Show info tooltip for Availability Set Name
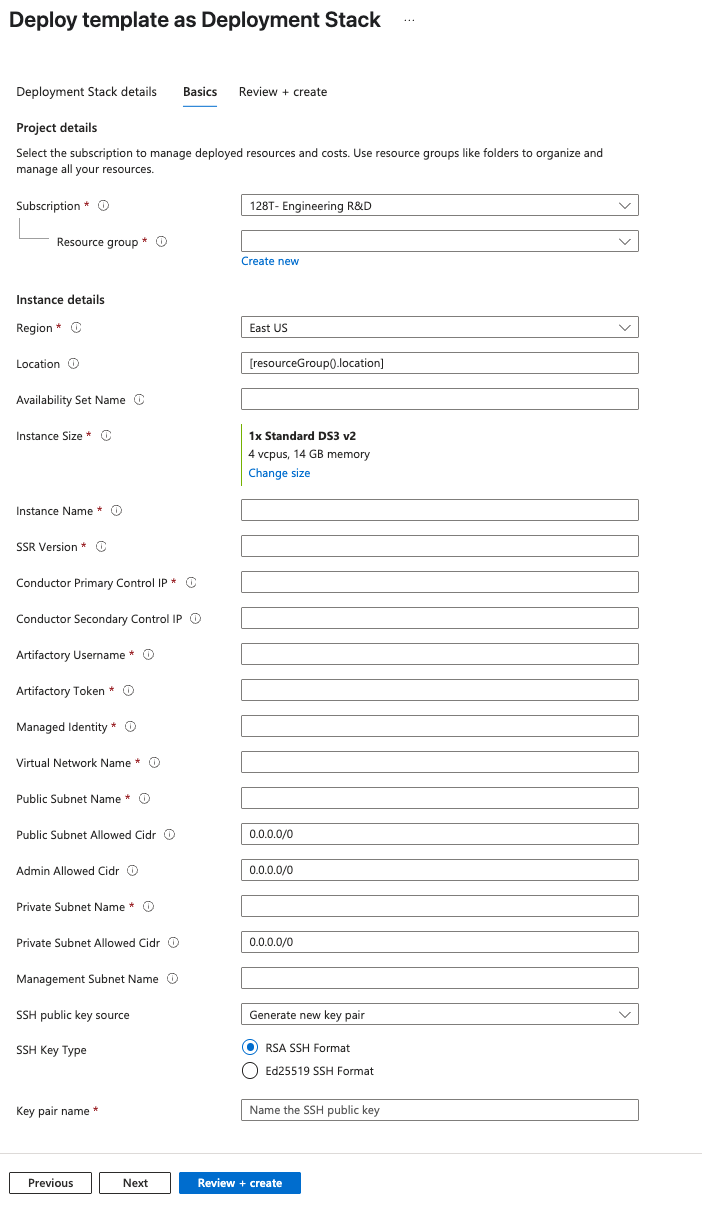 [139, 400]
